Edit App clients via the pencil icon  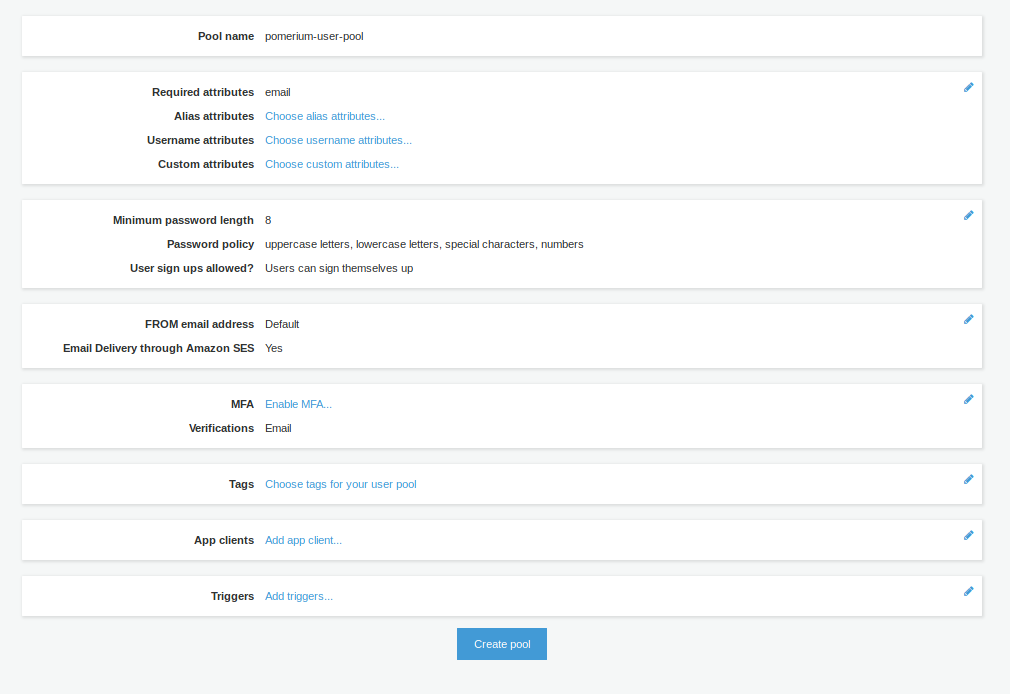(x=968, y=535)
